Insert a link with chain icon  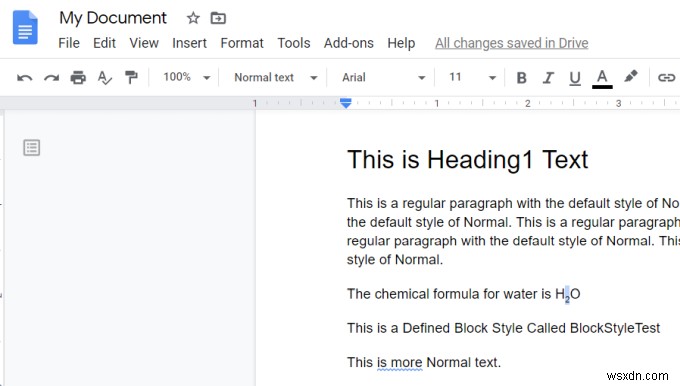(667, 78)
